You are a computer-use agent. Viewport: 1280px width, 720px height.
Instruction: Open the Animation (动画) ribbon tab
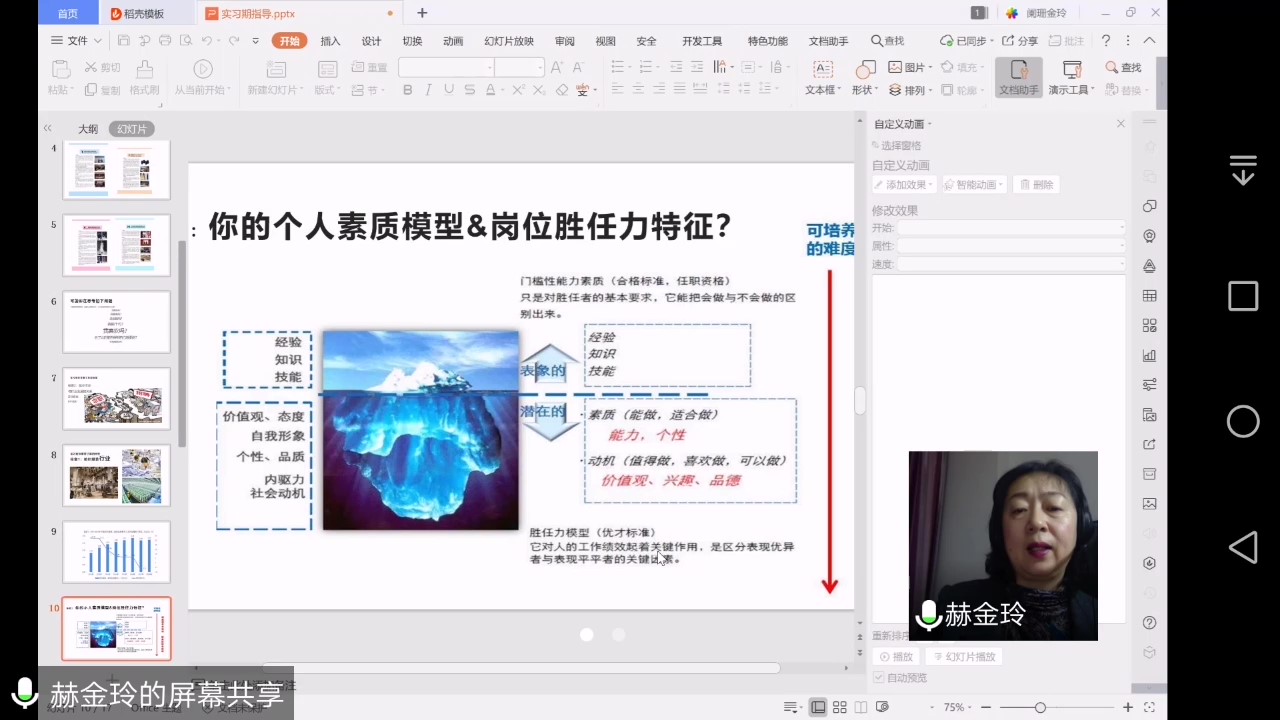click(453, 41)
